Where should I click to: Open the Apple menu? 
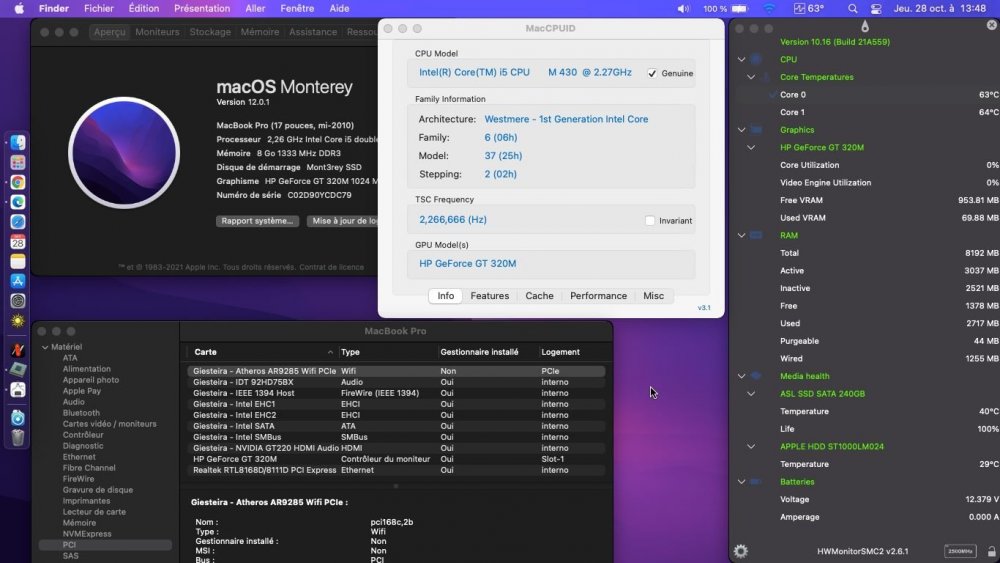(19, 8)
